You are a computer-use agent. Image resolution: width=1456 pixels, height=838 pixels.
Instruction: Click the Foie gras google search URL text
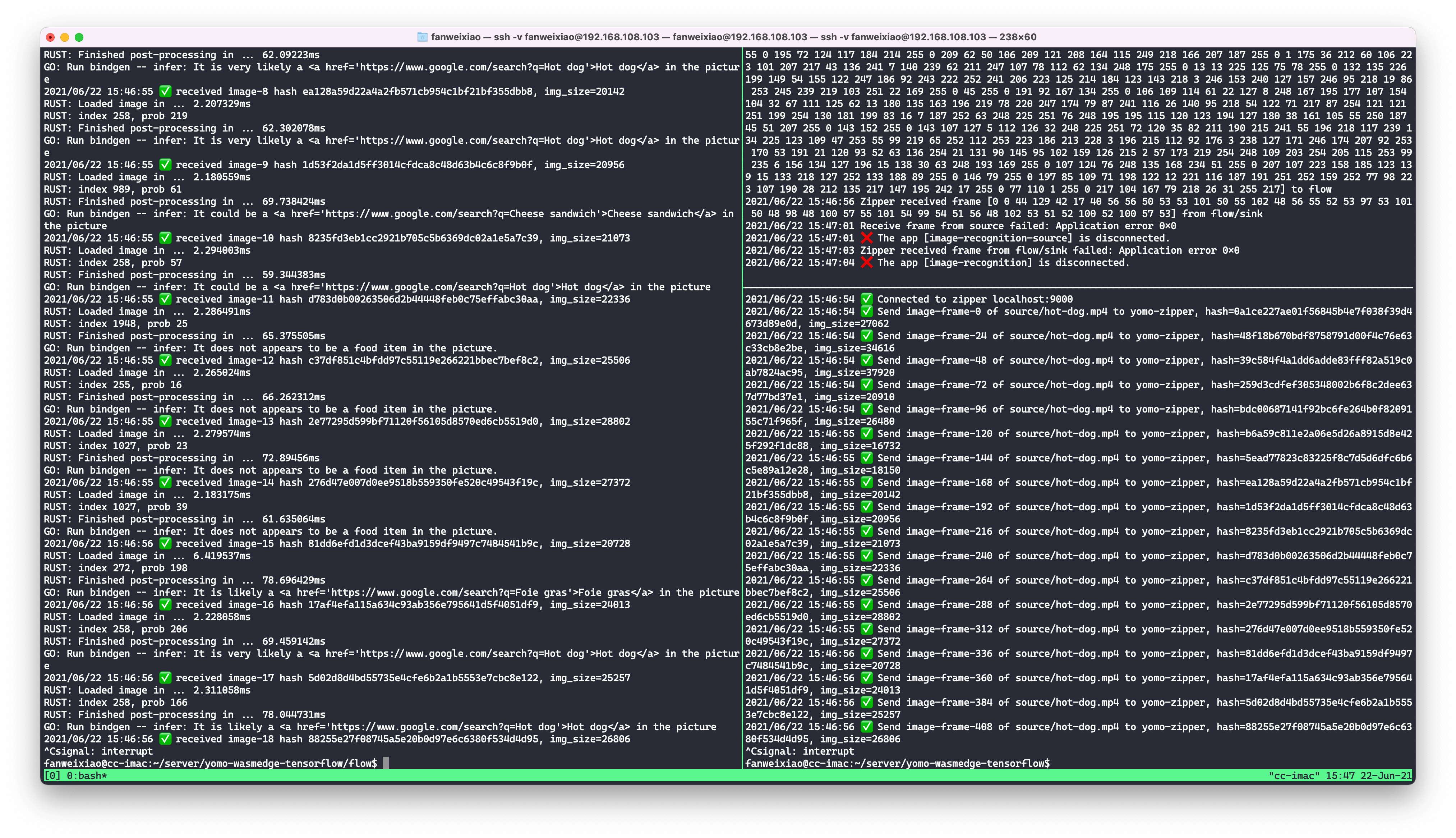tap(452, 592)
